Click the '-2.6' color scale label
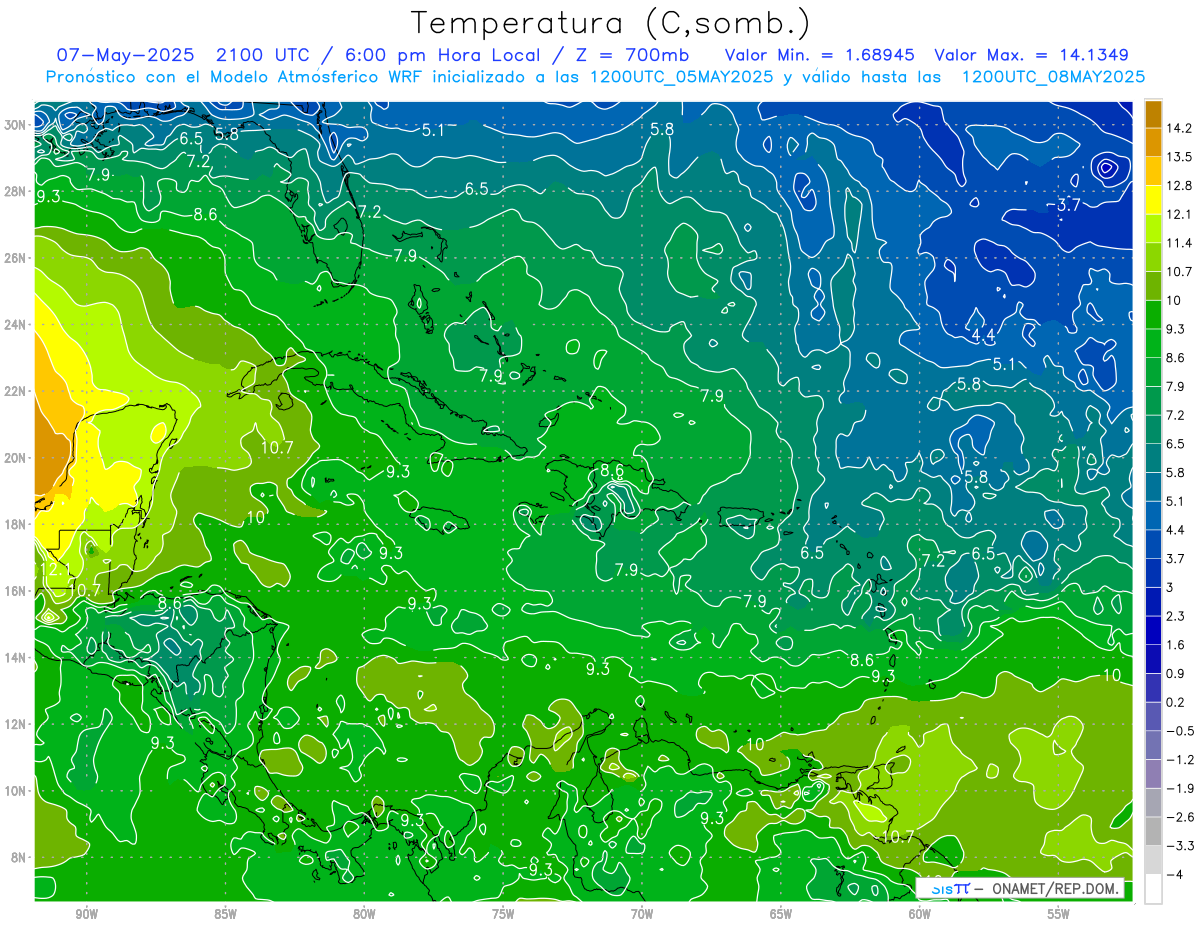This screenshot has height=927, width=1200. pyautogui.click(x=1181, y=817)
